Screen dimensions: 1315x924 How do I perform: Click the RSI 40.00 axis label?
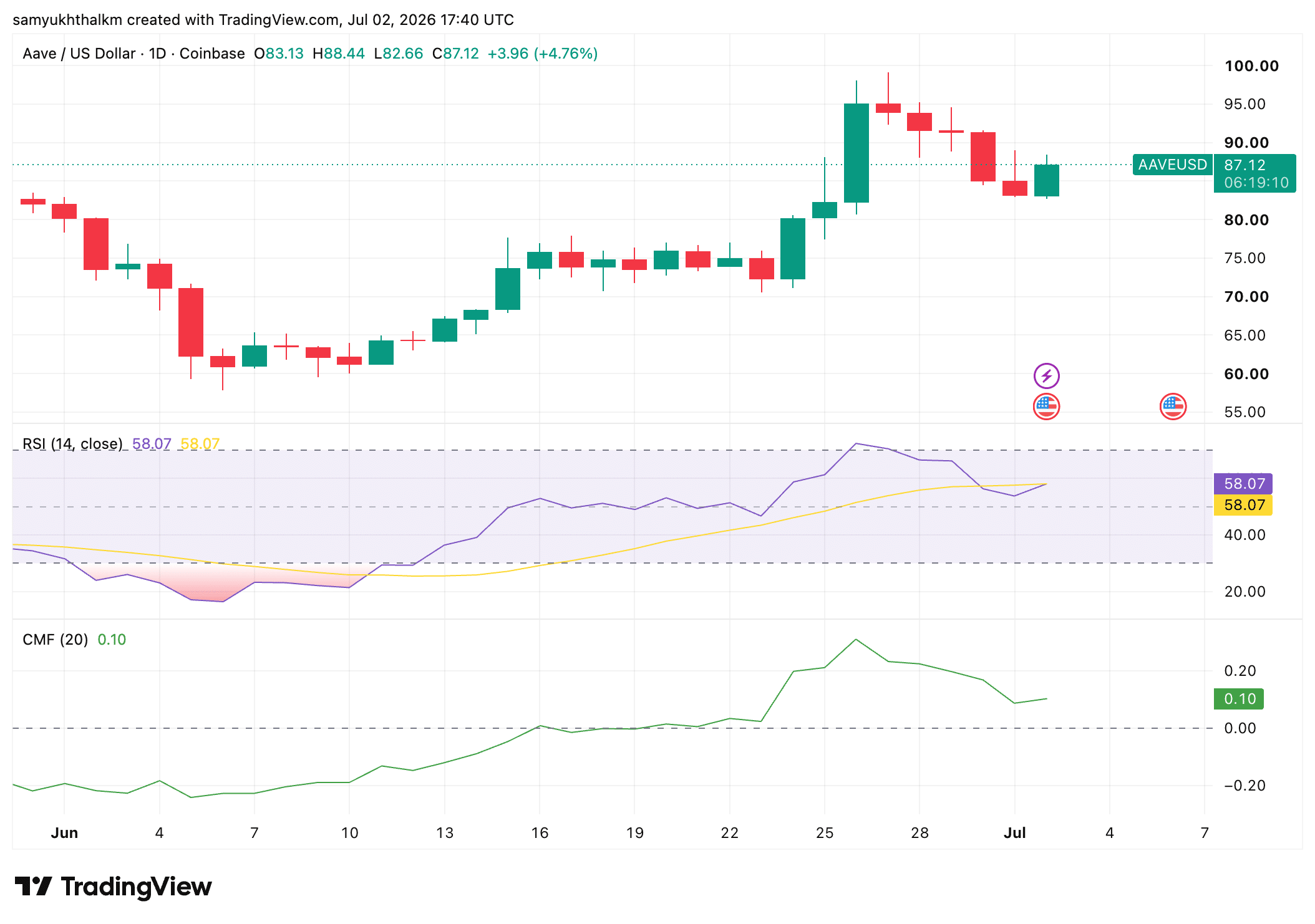(1245, 535)
